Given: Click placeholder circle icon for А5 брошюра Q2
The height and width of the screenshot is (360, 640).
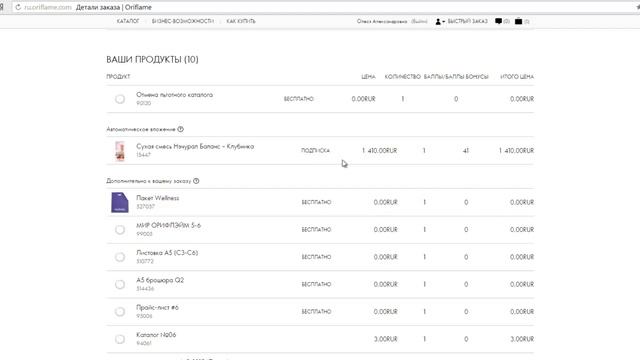Looking at the screenshot, I should [x=120, y=284].
